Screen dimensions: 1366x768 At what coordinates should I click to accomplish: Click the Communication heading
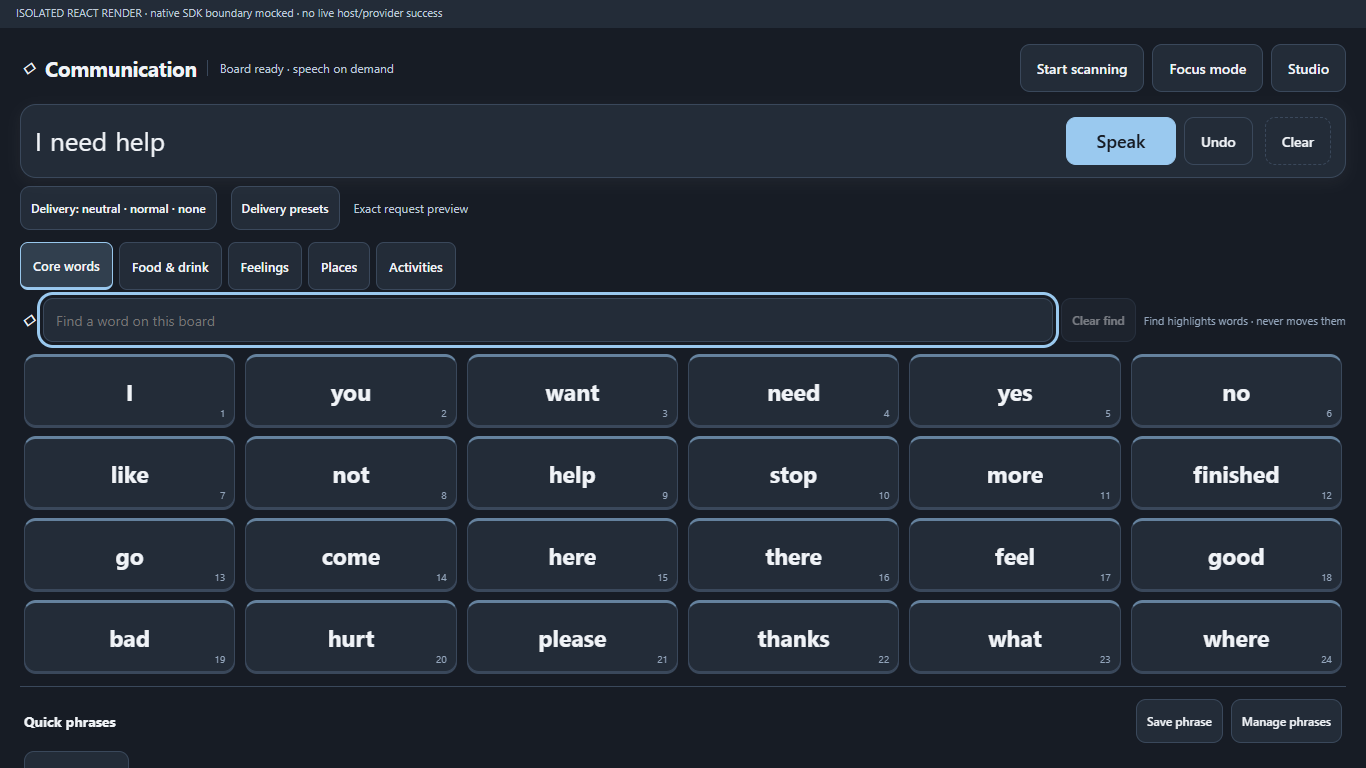coord(121,69)
